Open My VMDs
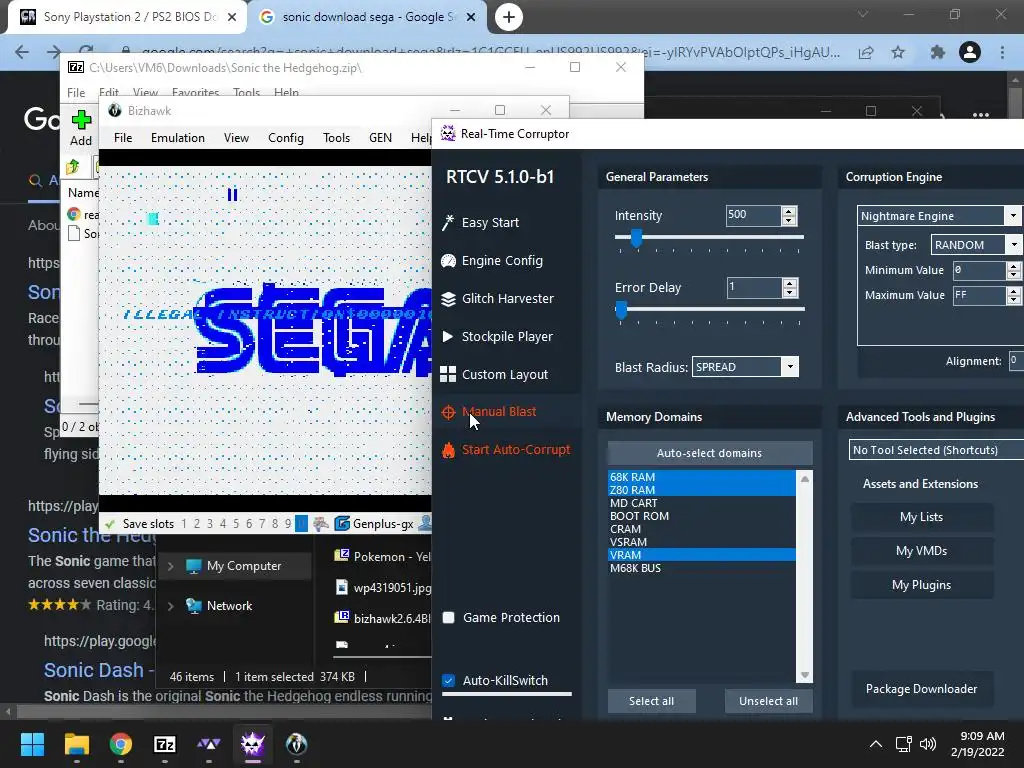Viewport: 1024px width, 768px height. click(x=921, y=551)
